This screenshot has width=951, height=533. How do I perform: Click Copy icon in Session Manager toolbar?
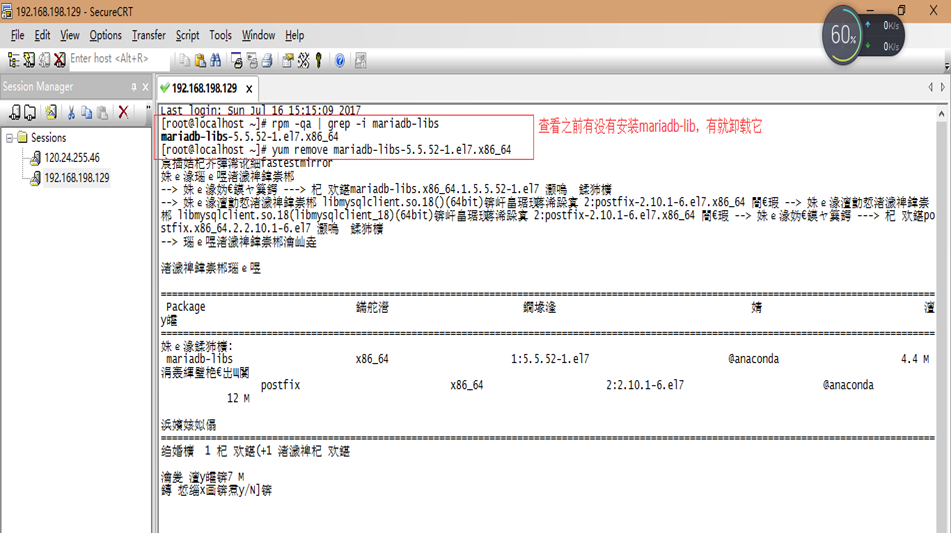[87, 112]
